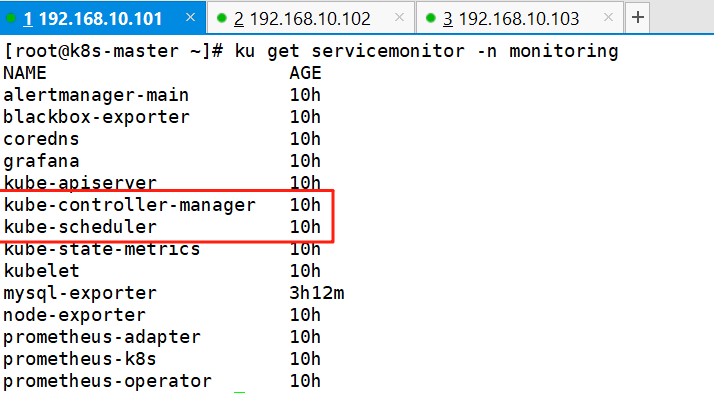Click the 10h age of coredns
Viewport: 714px width, 393px height.
305,139
